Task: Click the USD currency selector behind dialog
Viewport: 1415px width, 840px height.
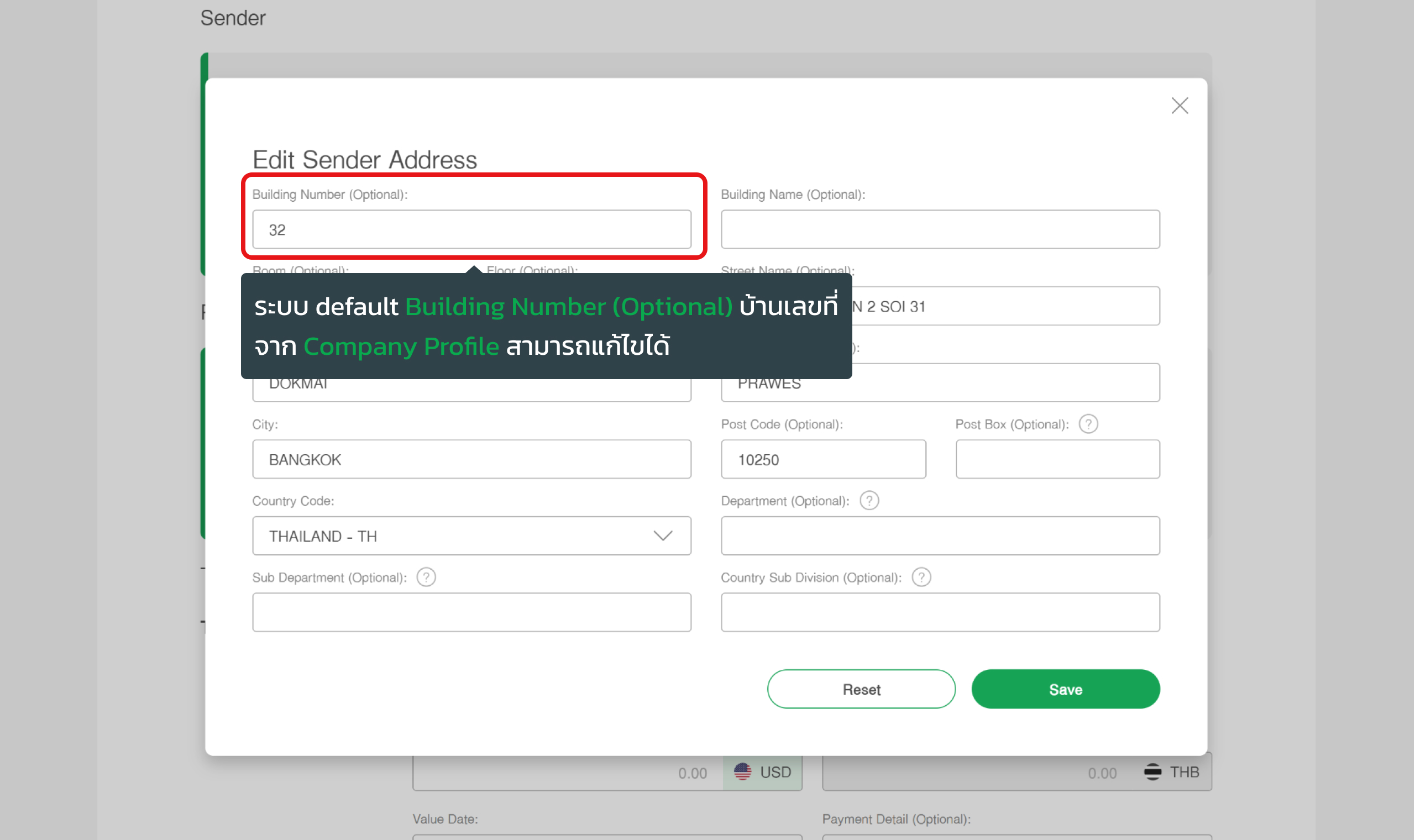Action: [x=762, y=773]
